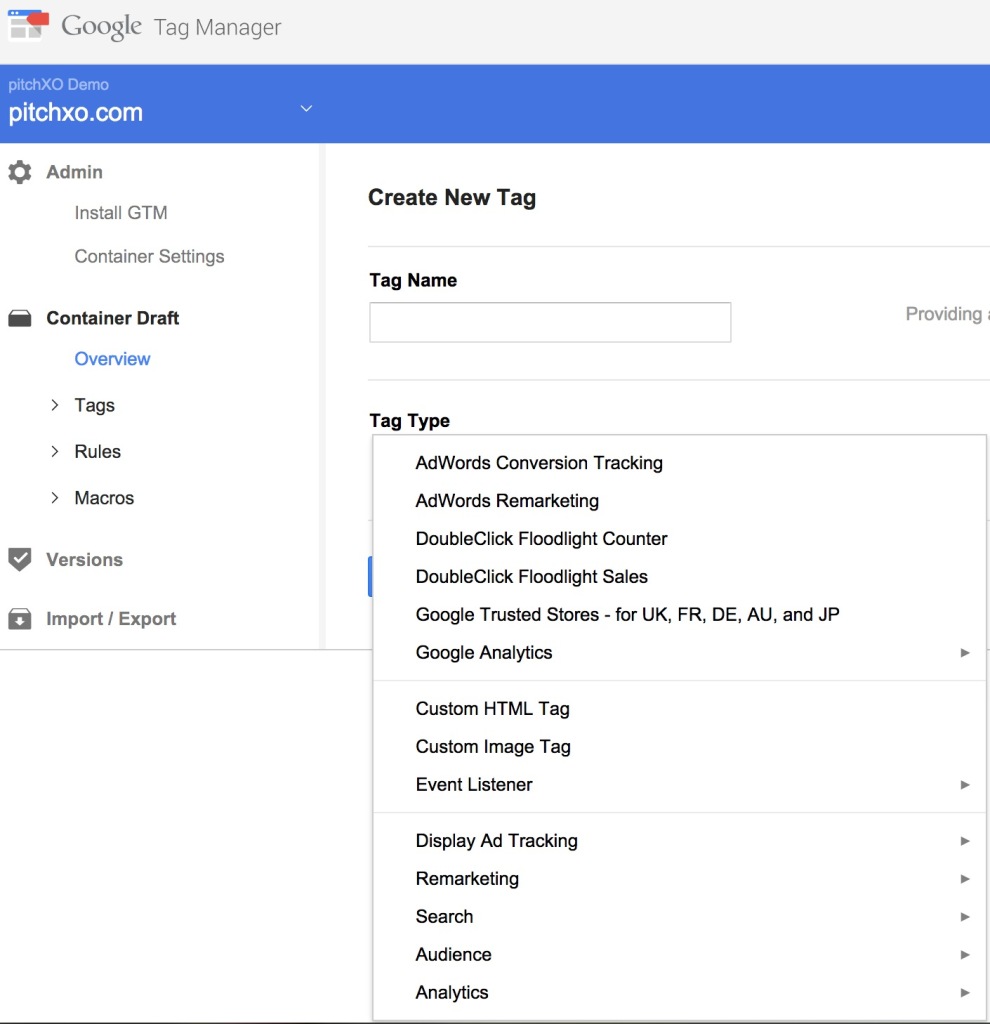
Task: Expand the Rules section chevron
Action: tap(55, 451)
